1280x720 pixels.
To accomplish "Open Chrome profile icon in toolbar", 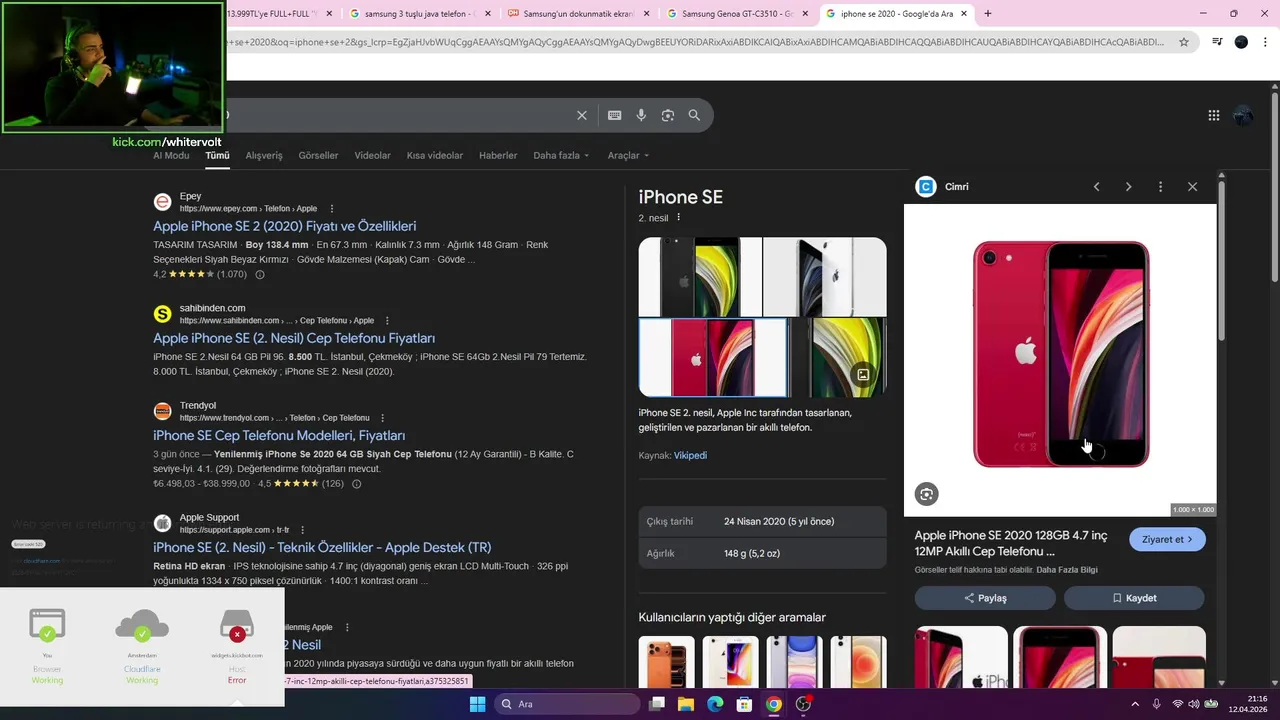I will click(x=1241, y=42).
